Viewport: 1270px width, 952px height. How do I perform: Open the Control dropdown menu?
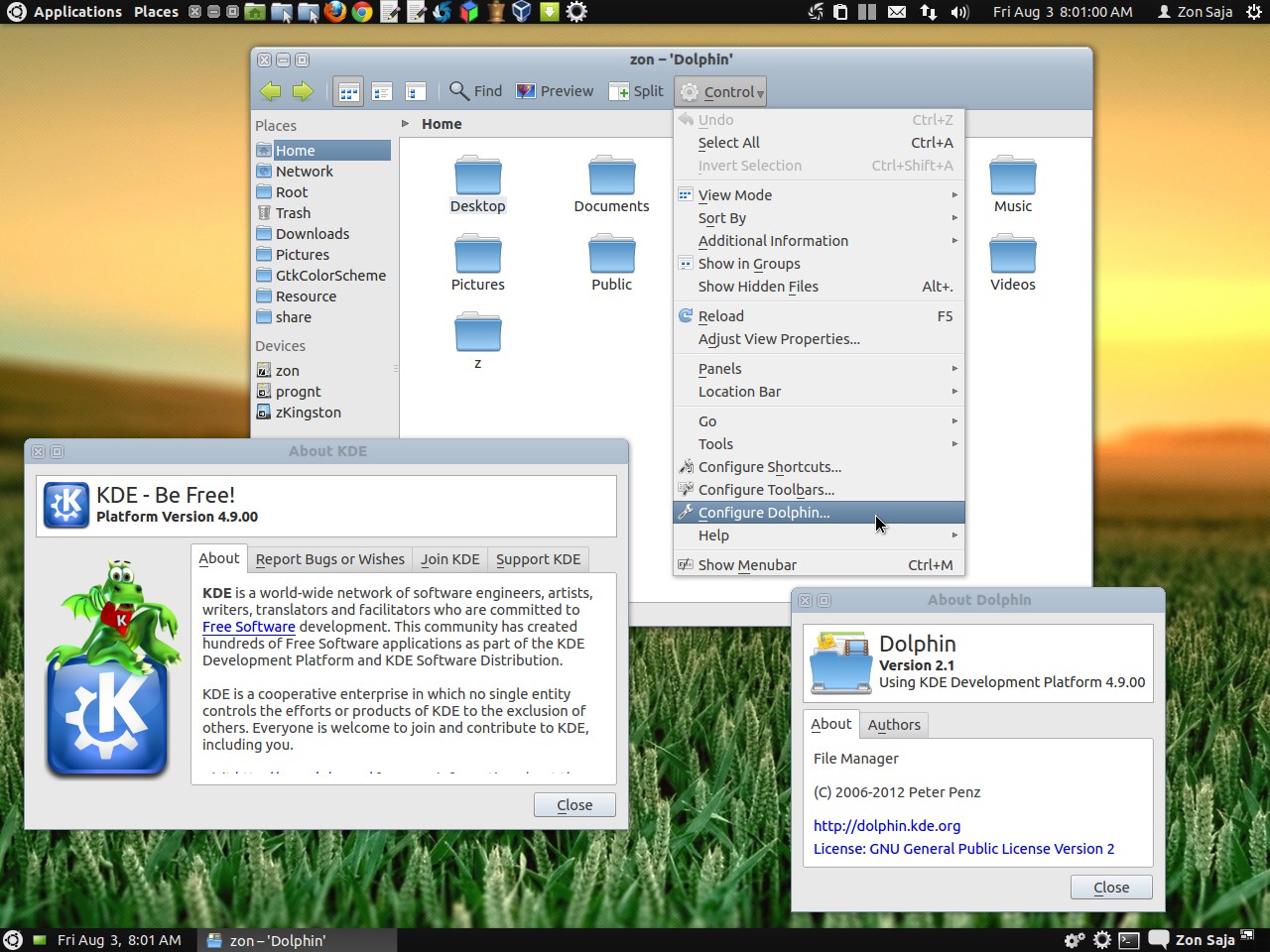(720, 91)
